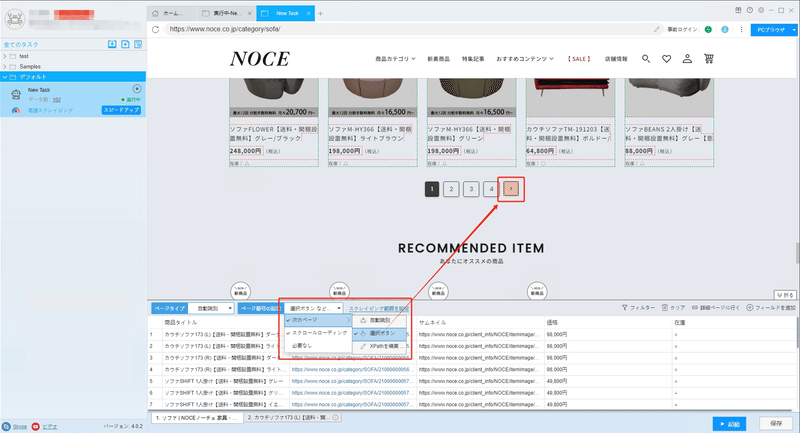The width and height of the screenshot is (800, 433).
Task: Go to pagination page 2
Action: [x=451, y=189]
